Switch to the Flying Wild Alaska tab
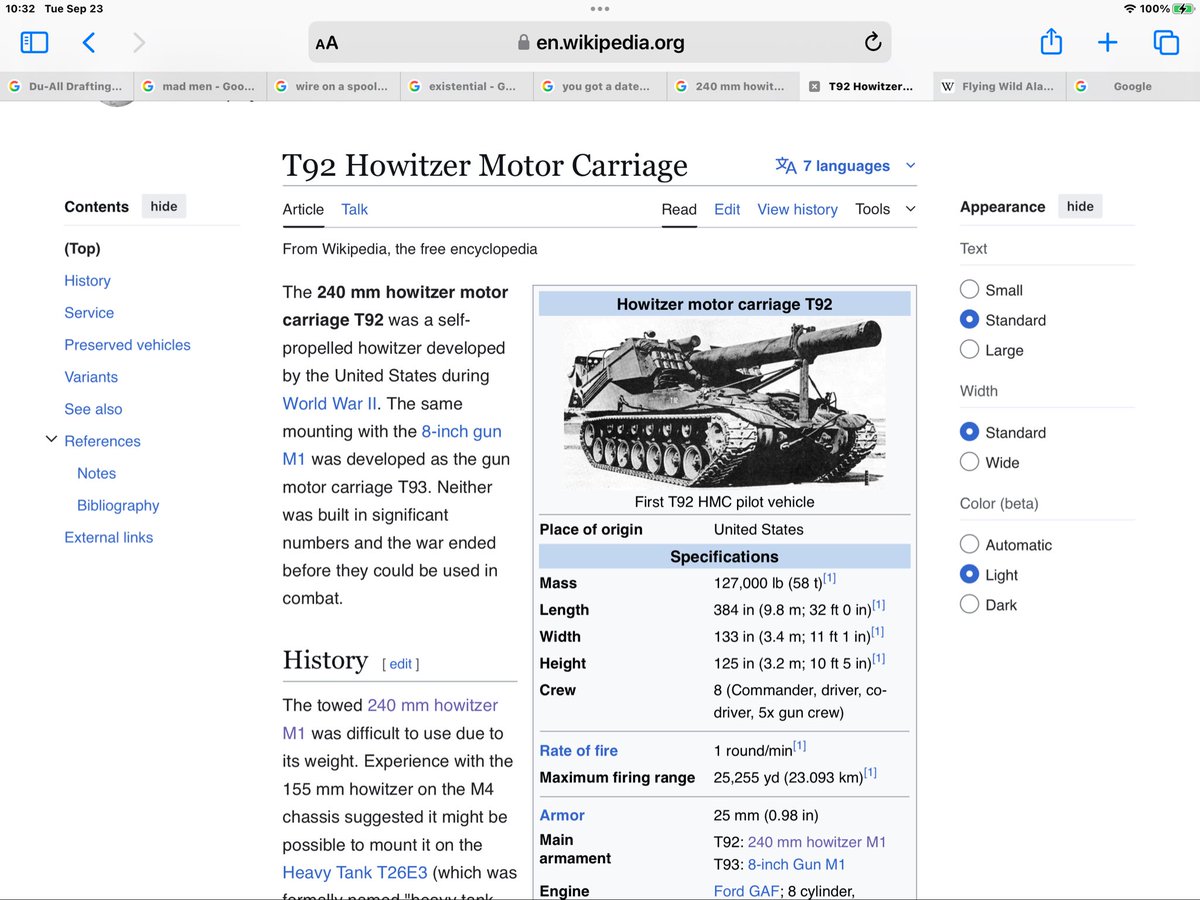This screenshot has height=900, width=1200. 999,87
